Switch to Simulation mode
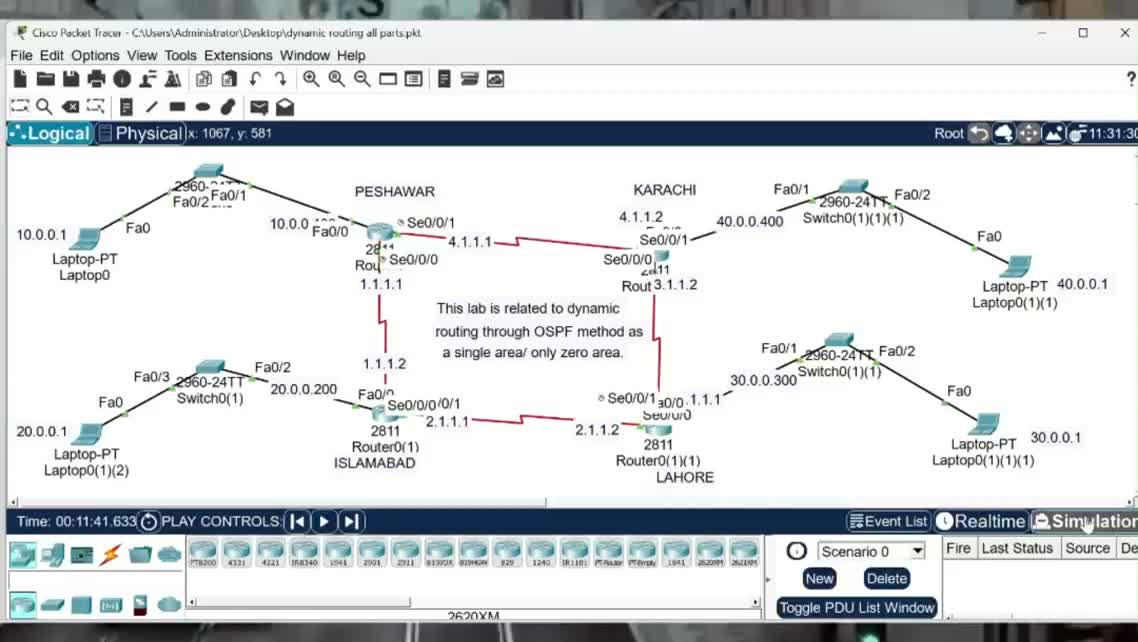This screenshot has width=1138, height=642. coord(1085,521)
